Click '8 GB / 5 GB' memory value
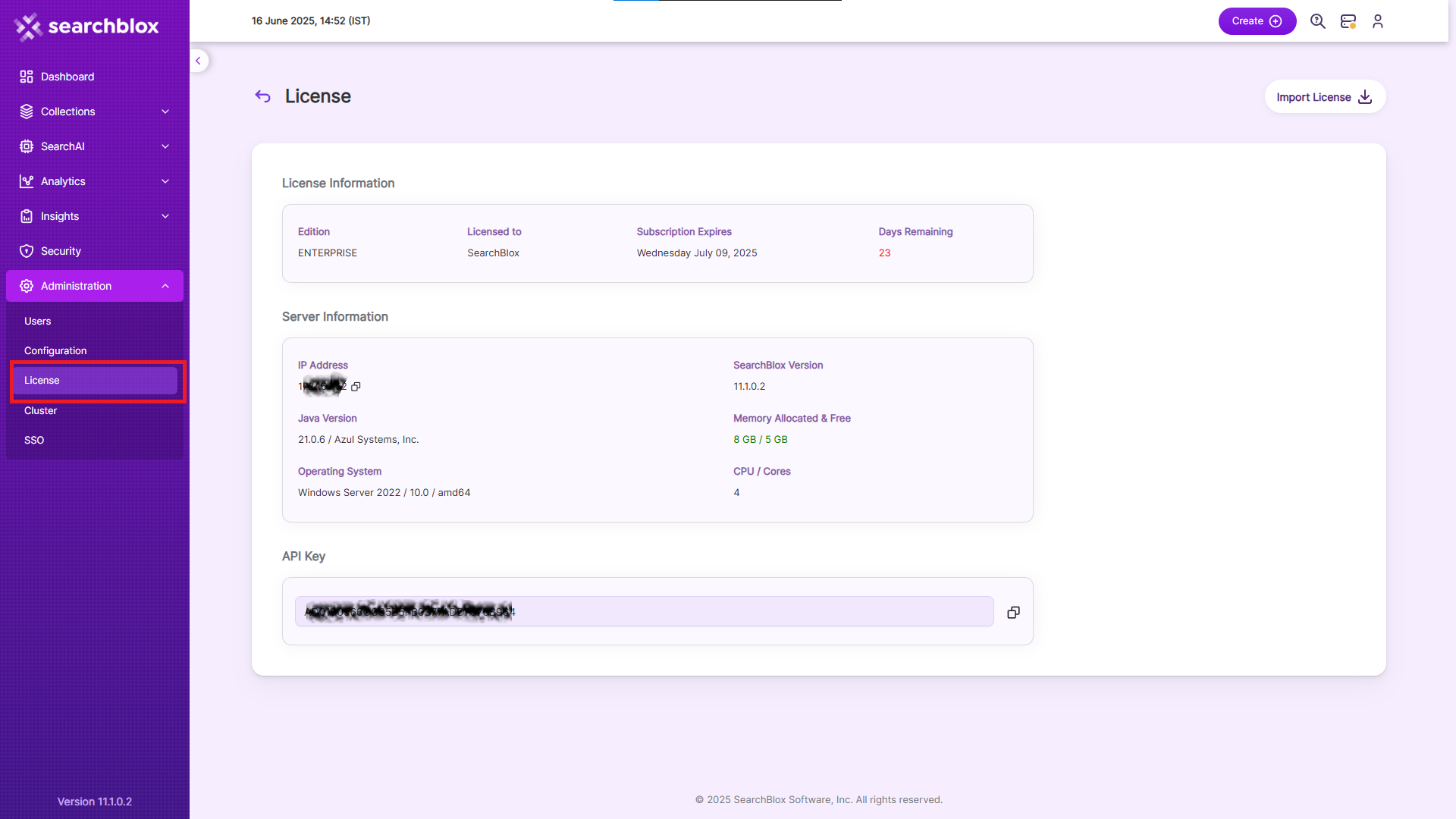Screen dimensions: 1456x819 tap(761, 440)
